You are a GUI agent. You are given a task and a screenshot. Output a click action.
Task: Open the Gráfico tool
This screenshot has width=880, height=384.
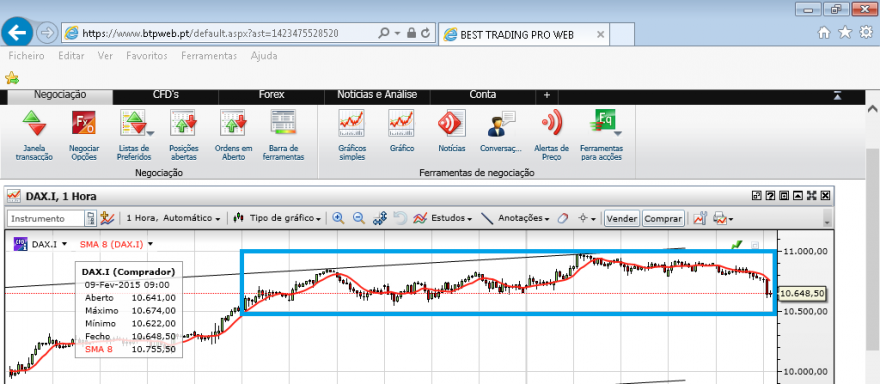[x=402, y=131]
